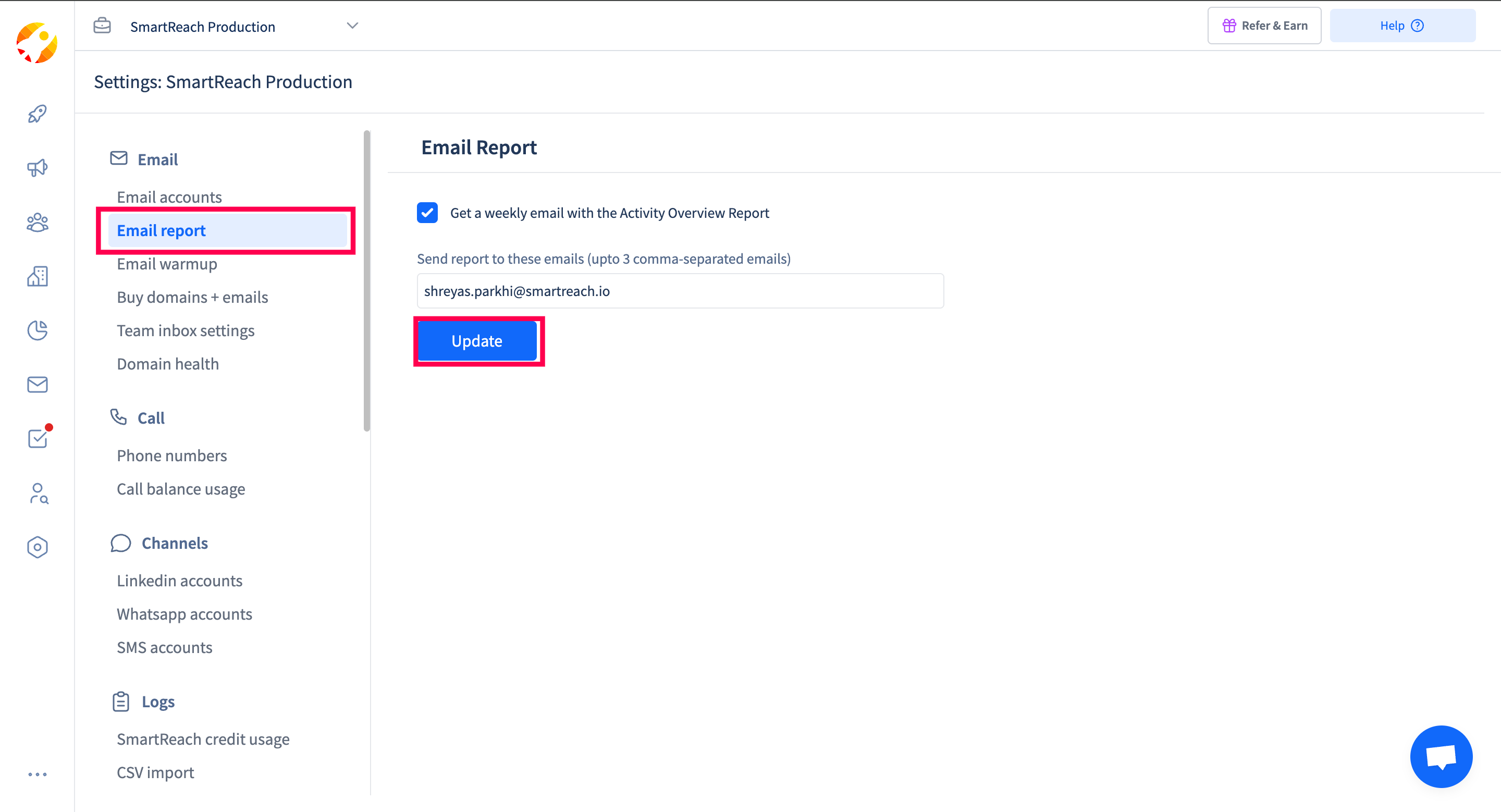Open the person search icon in sidebar
Viewport: 1501px width, 812px height.
click(39, 494)
